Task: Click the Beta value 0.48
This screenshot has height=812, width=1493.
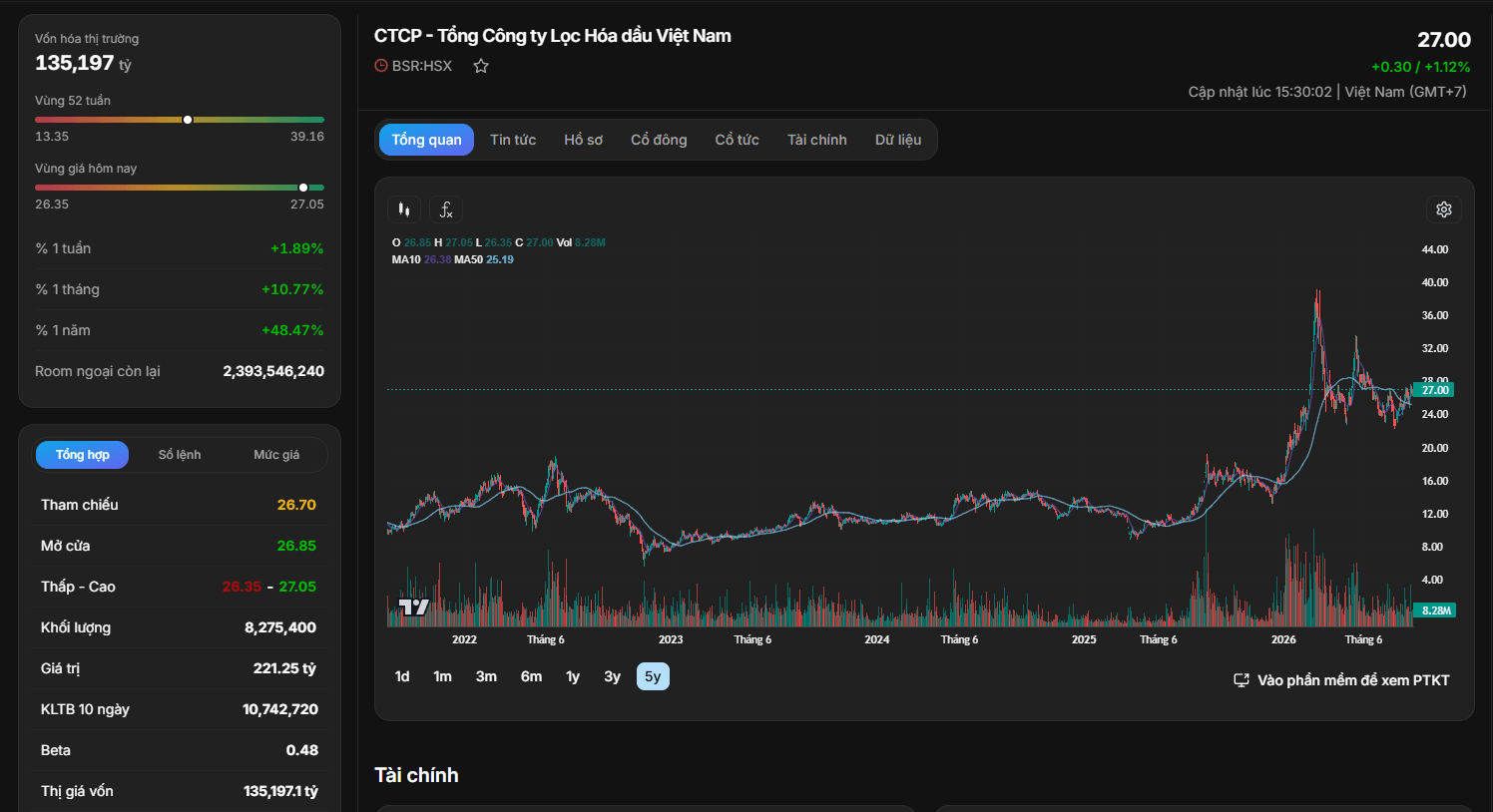Action: pyautogui.click(x=302, y=750)
